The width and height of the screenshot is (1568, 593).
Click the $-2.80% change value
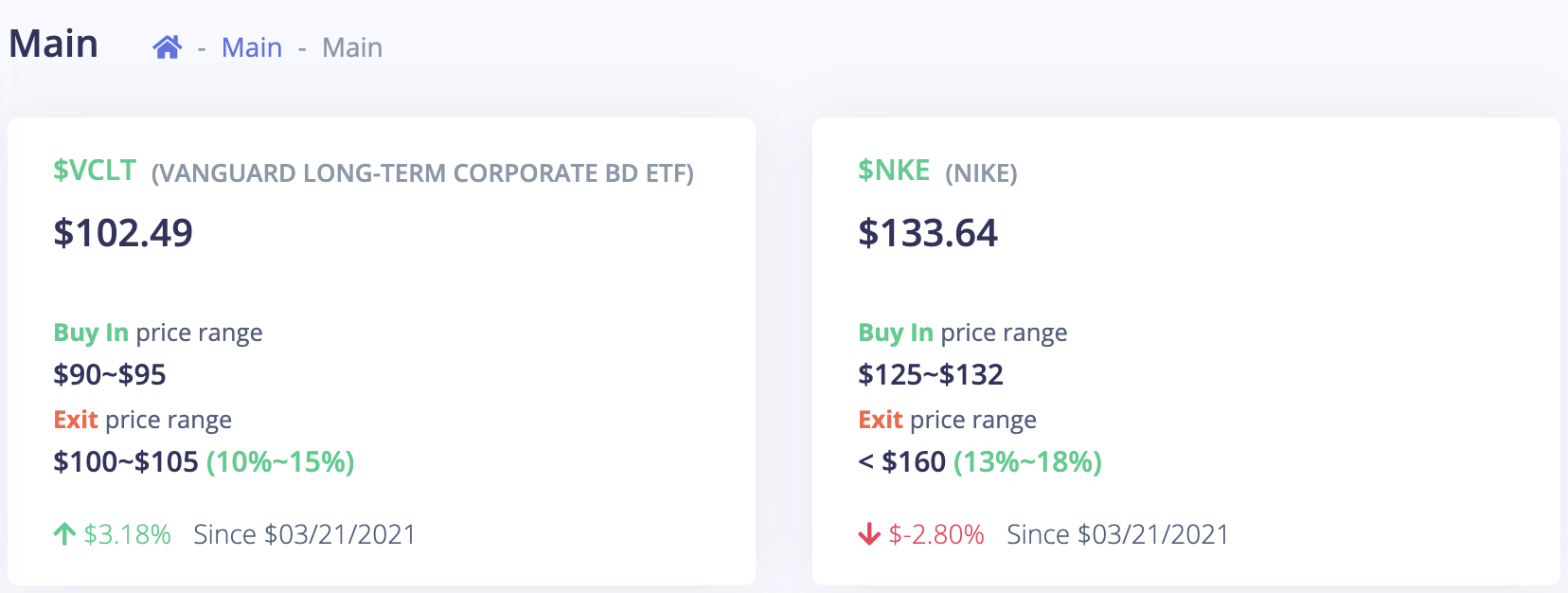click(936, 534)
